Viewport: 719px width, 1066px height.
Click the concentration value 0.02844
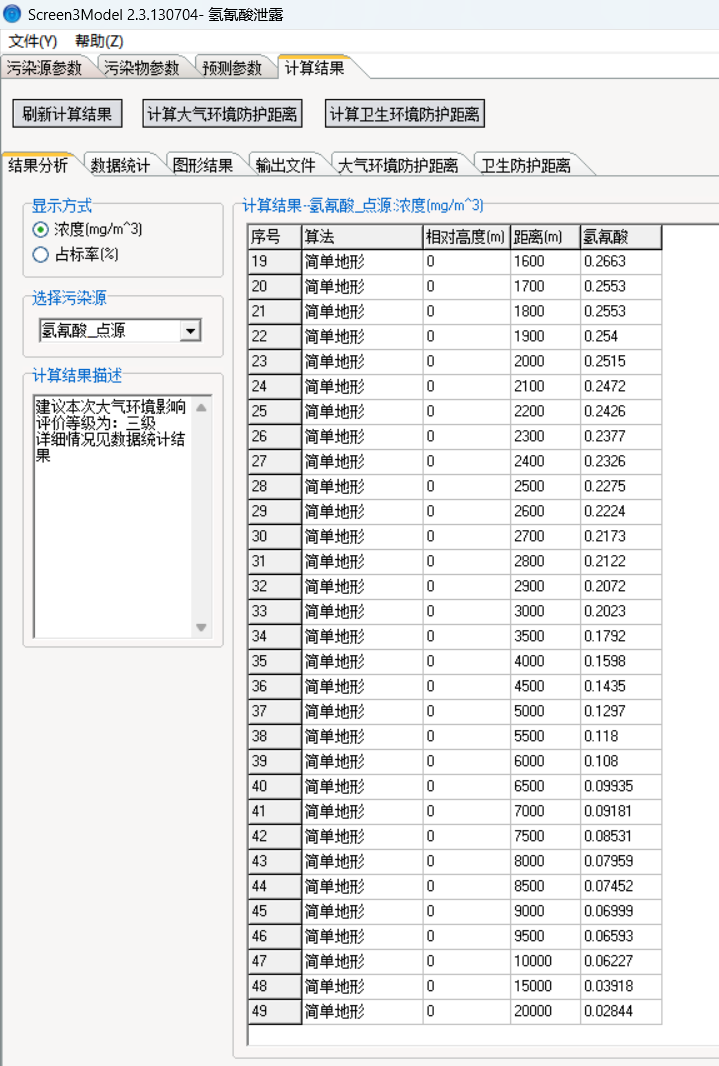(x=620, y=1011)
